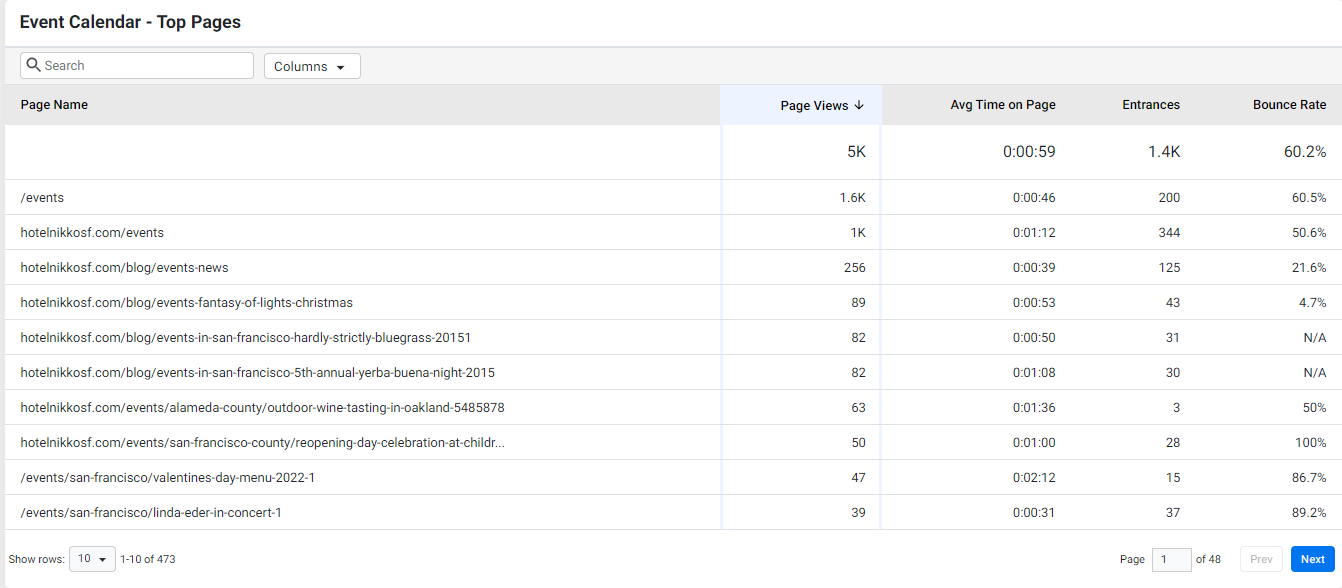1342x588 pixels.
Task: Select hardly-strictly-bluegrass-20151 page name
Action: point(245,338)
